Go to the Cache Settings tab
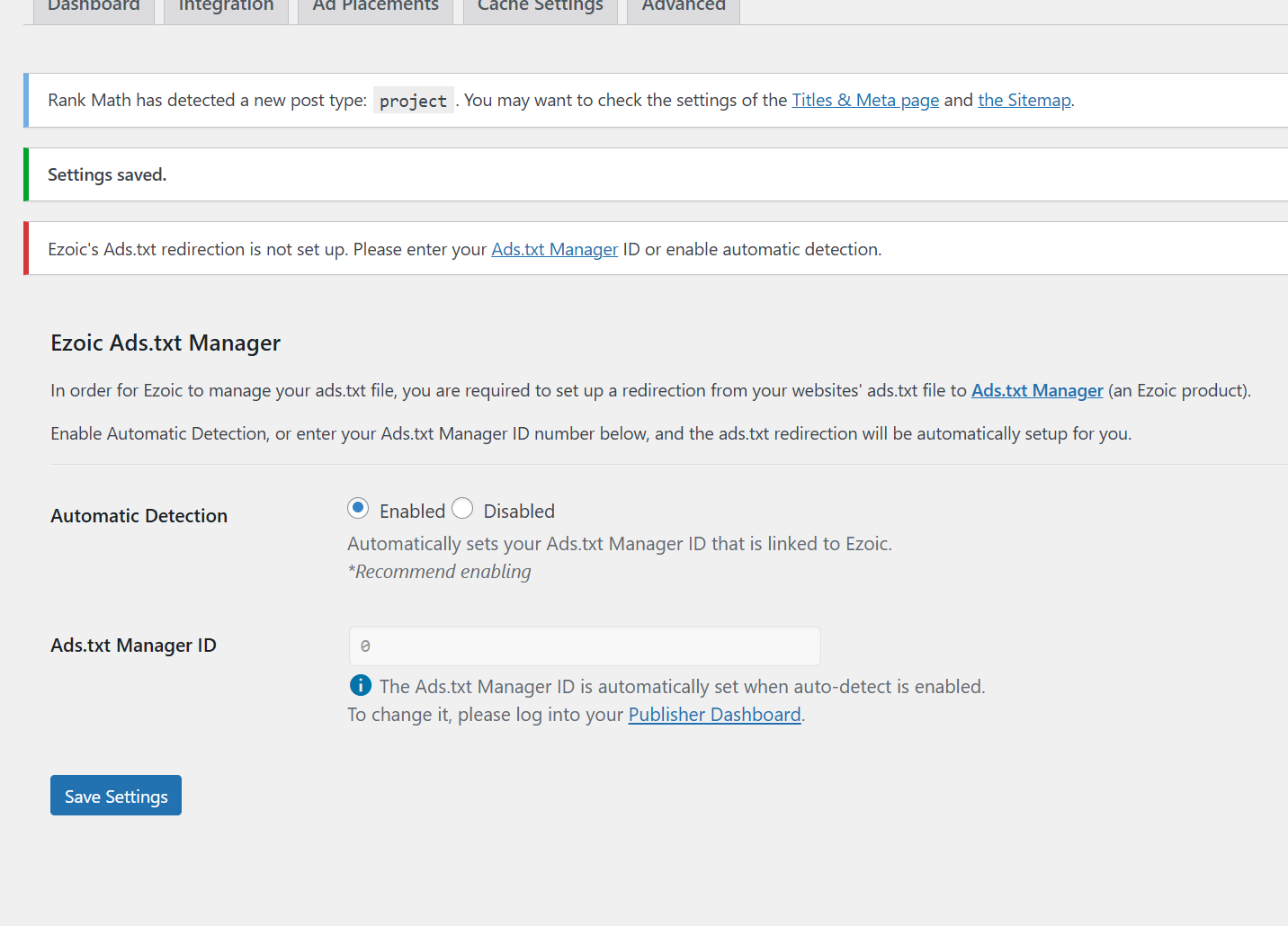1288x926 pixels. pyautogui.click(x=540, y=9)
